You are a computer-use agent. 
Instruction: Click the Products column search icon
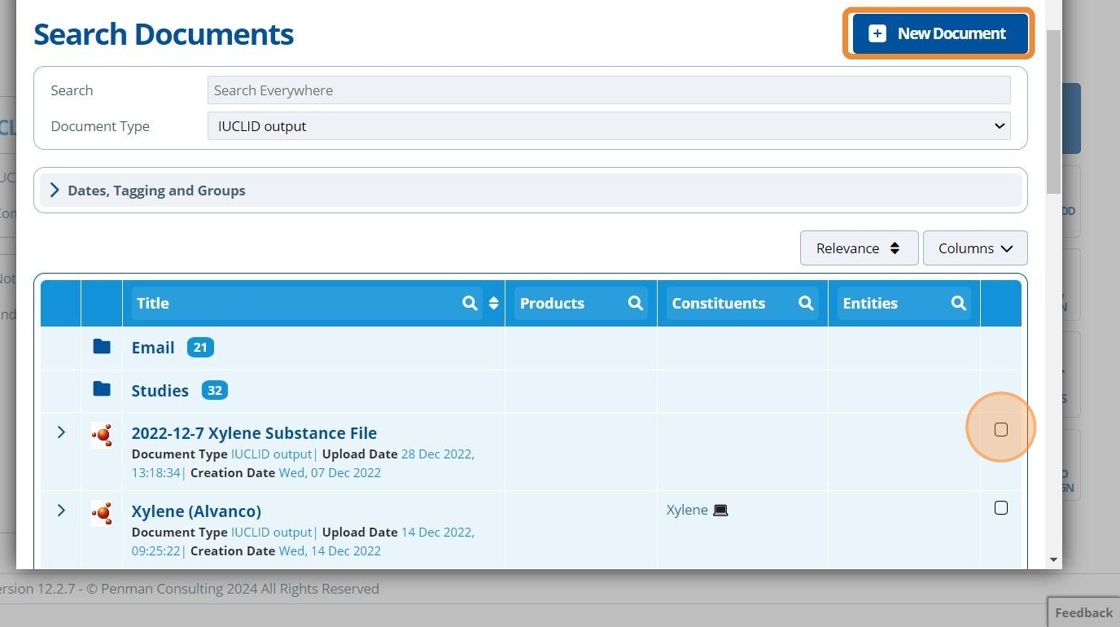tap(635, 303)
